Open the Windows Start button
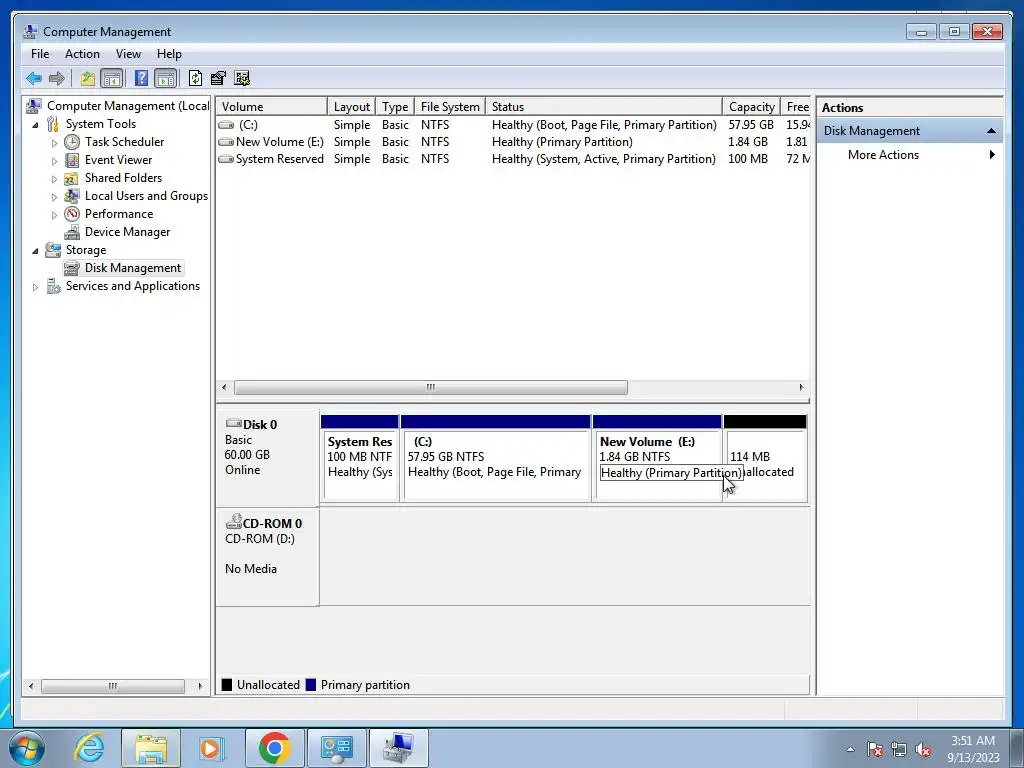 [27, 748]
